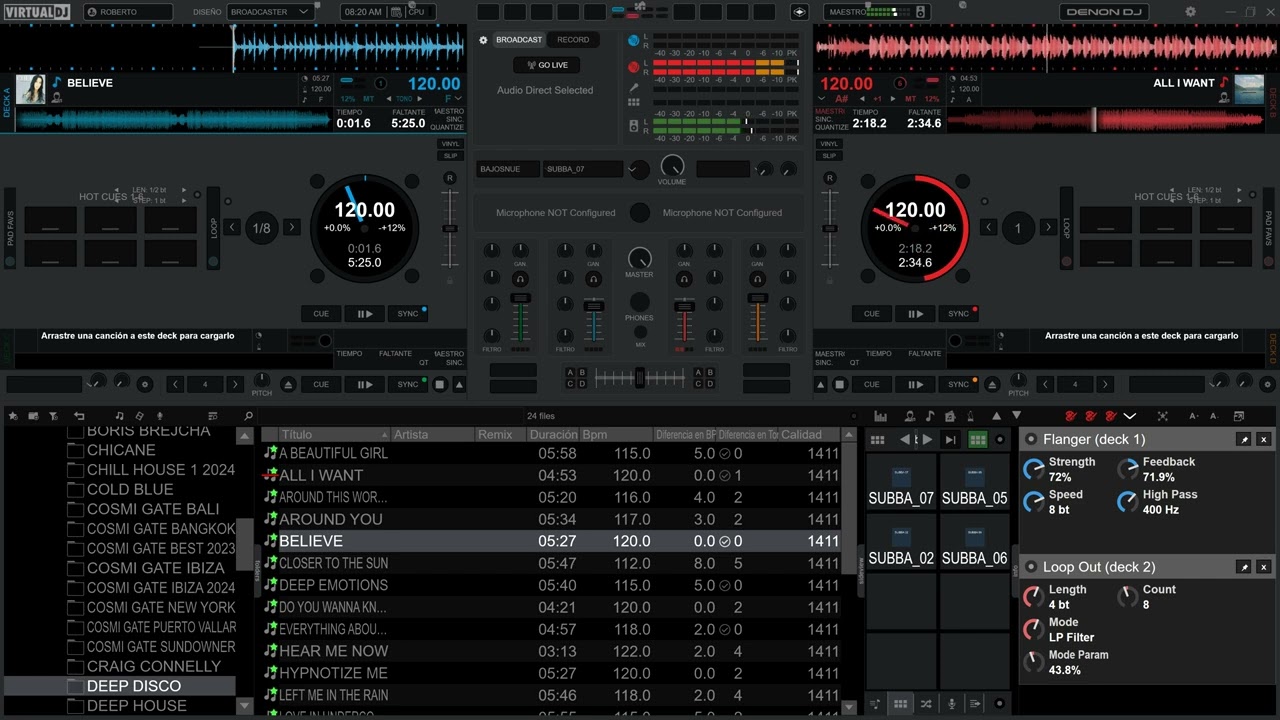
Task: Play or pause the left deck
Action: click(x=364, y=313)
